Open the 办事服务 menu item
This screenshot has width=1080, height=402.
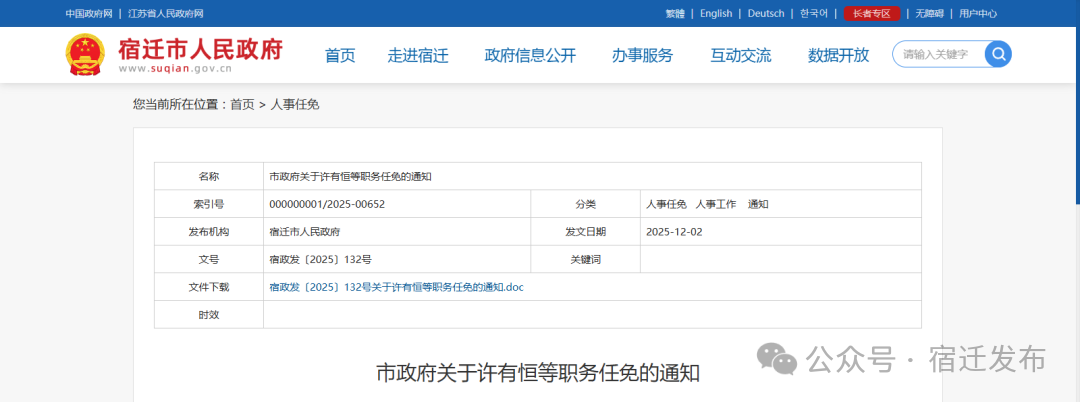click(x=642, y=56)
